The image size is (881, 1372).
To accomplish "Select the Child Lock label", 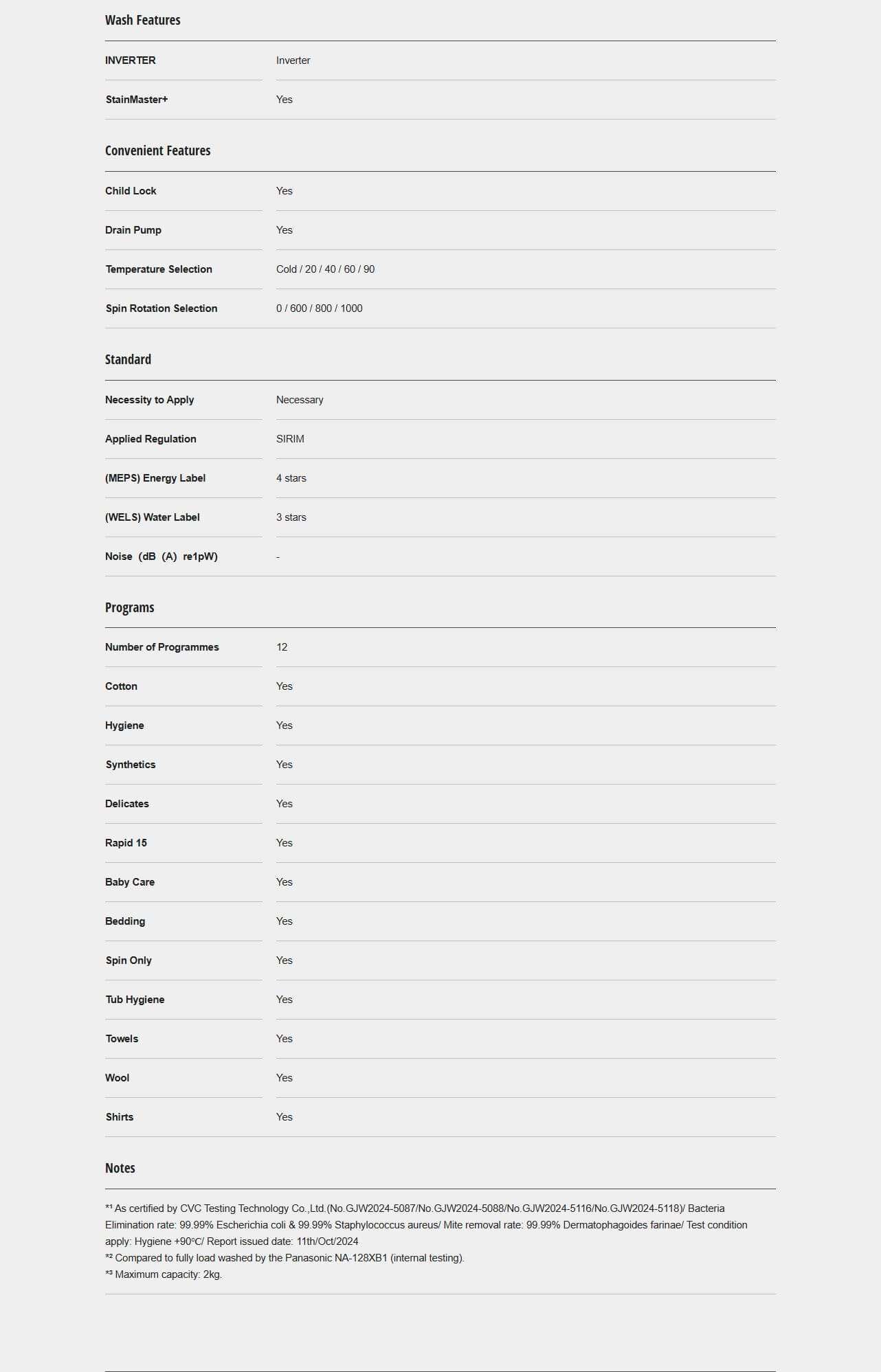I will [x=131, y=191].
